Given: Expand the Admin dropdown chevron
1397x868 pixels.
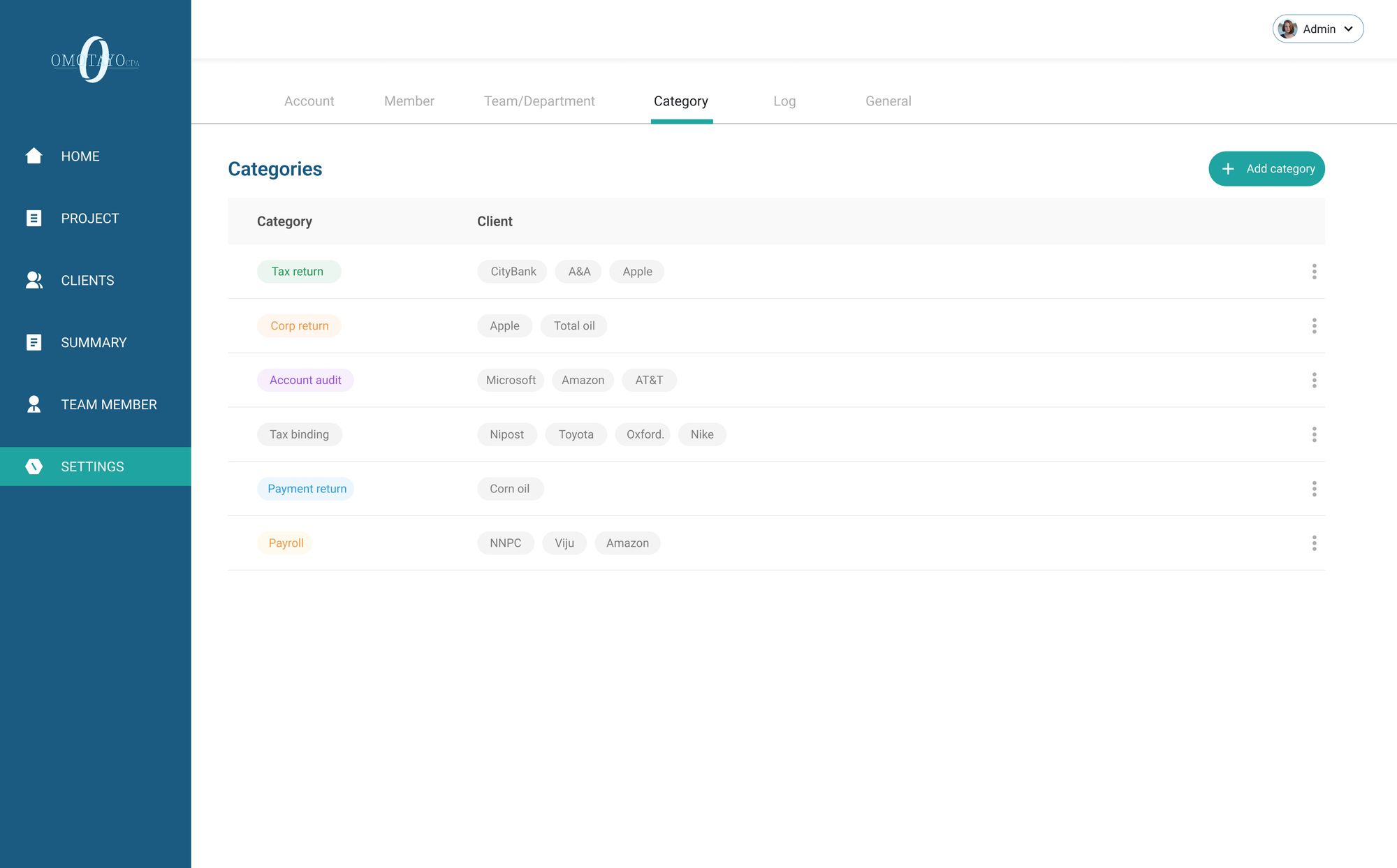Looking at the screenshot, I should click(x=1349, y=29).
